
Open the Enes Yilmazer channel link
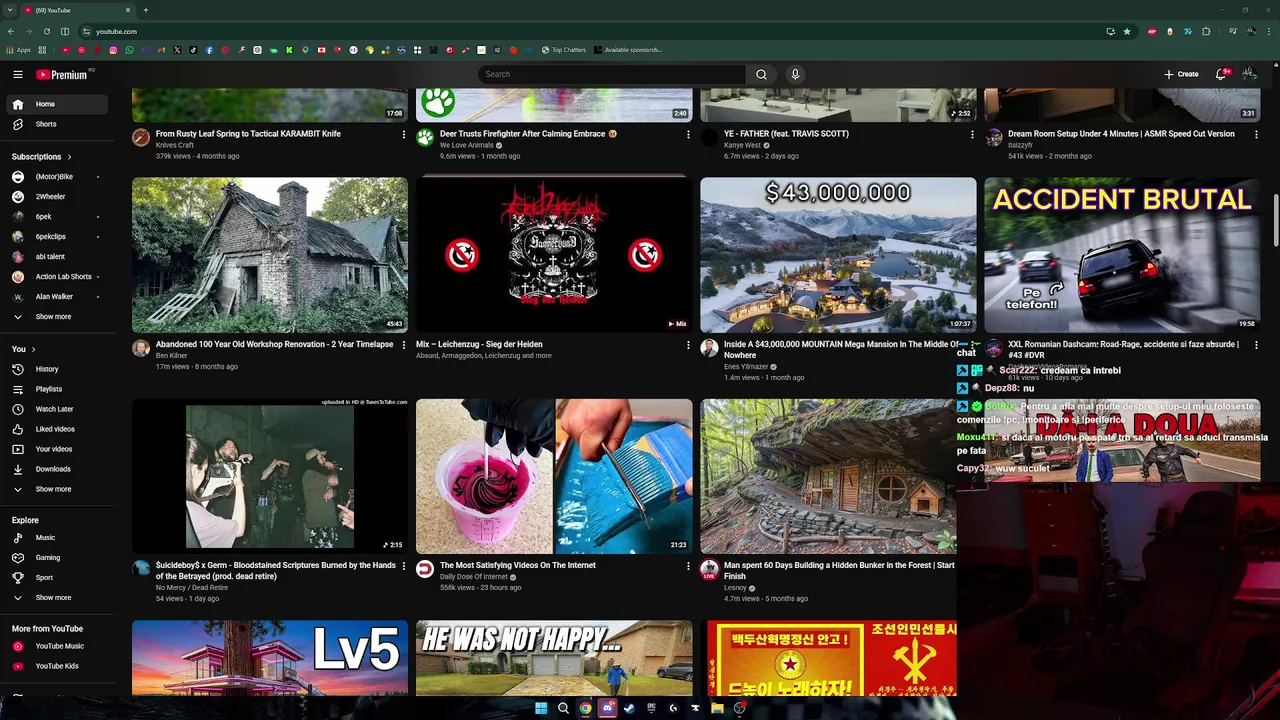pyautogui.click(x=746, y=367)
